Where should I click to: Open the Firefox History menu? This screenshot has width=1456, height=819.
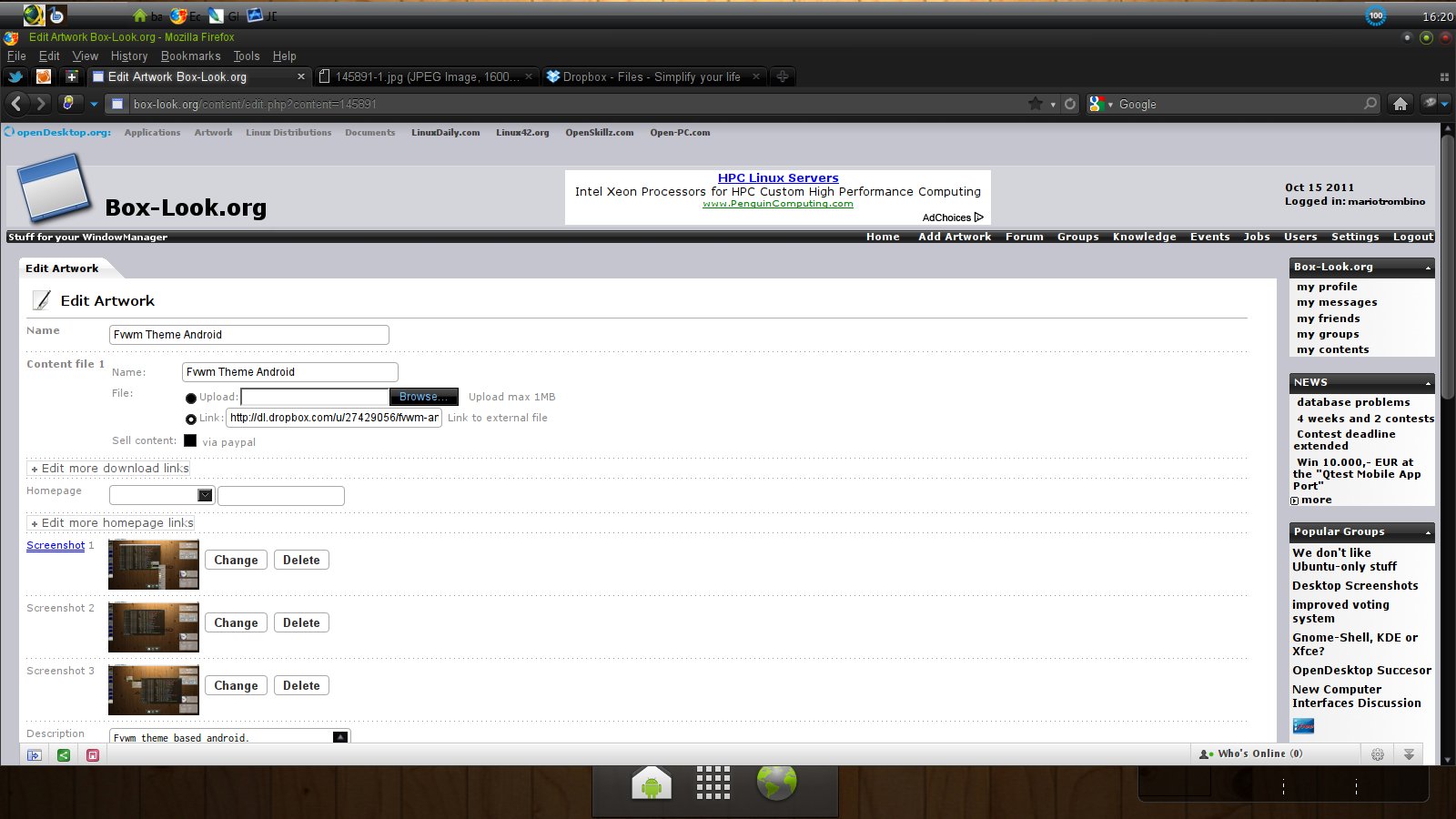(129, 56)
